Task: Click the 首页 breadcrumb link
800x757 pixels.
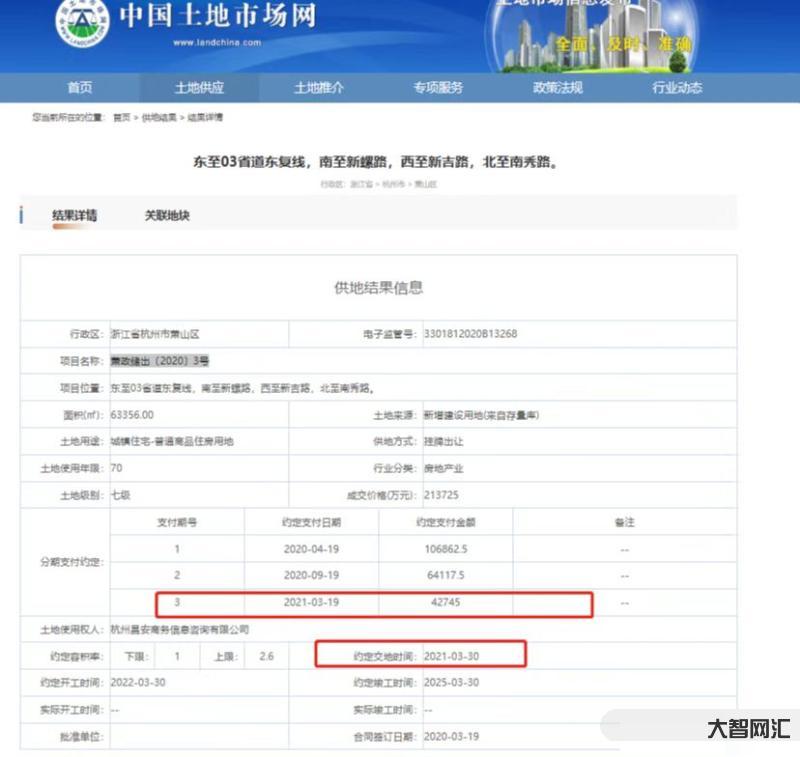Action: (121, 117)
